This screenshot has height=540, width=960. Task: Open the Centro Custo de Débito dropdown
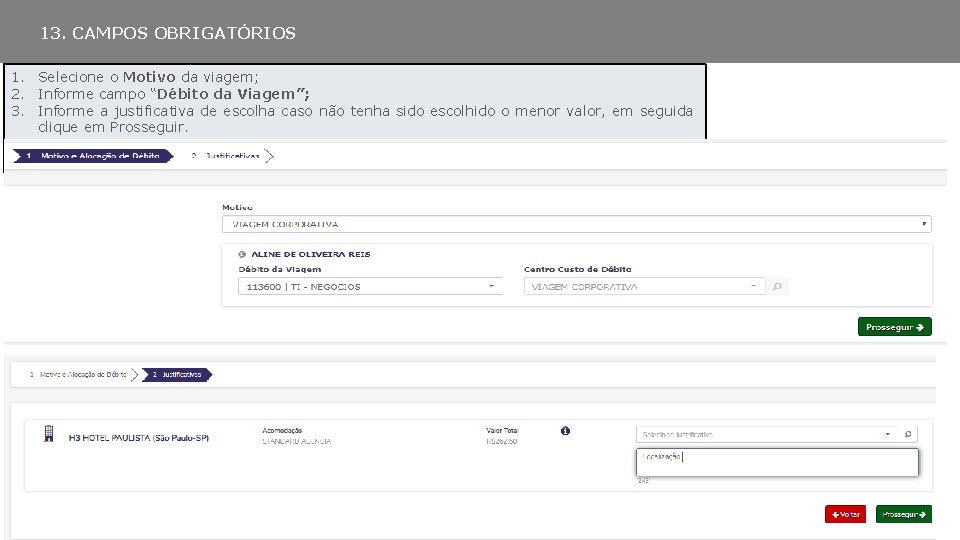coord(644,287)
